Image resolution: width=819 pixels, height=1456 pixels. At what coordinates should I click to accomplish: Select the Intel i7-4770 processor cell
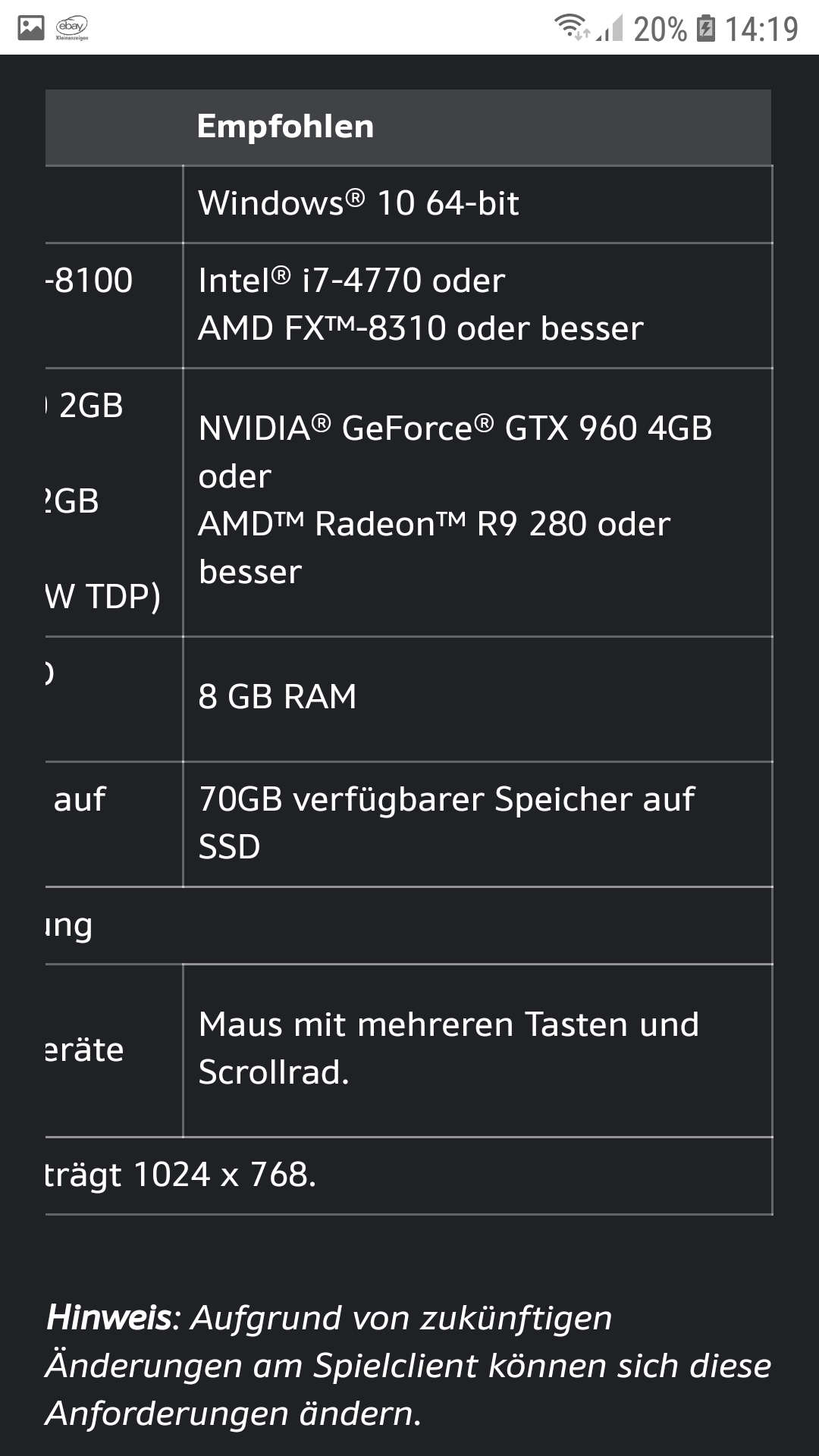478,306
